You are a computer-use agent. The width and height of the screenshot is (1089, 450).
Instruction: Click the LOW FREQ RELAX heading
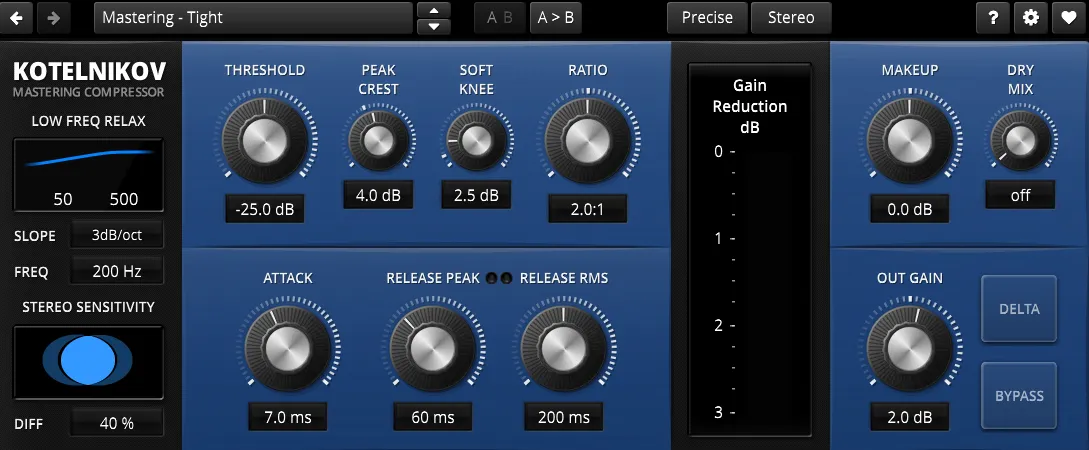pyautogui.click(x=89, y=122)
